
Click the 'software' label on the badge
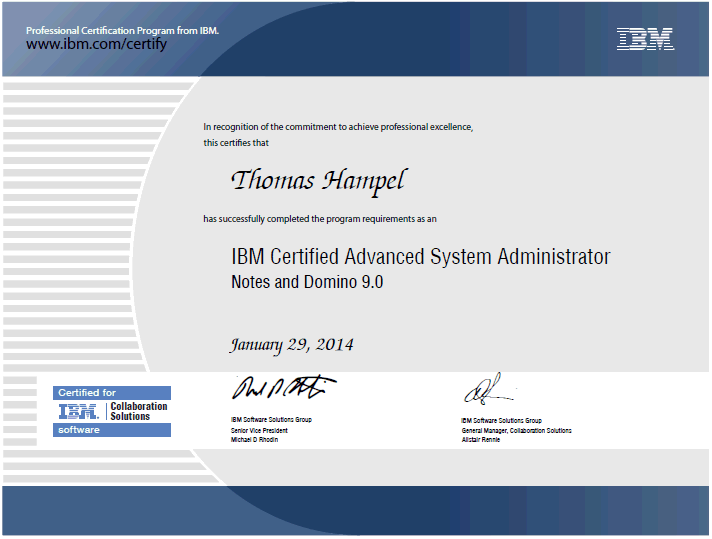point(112,430)
